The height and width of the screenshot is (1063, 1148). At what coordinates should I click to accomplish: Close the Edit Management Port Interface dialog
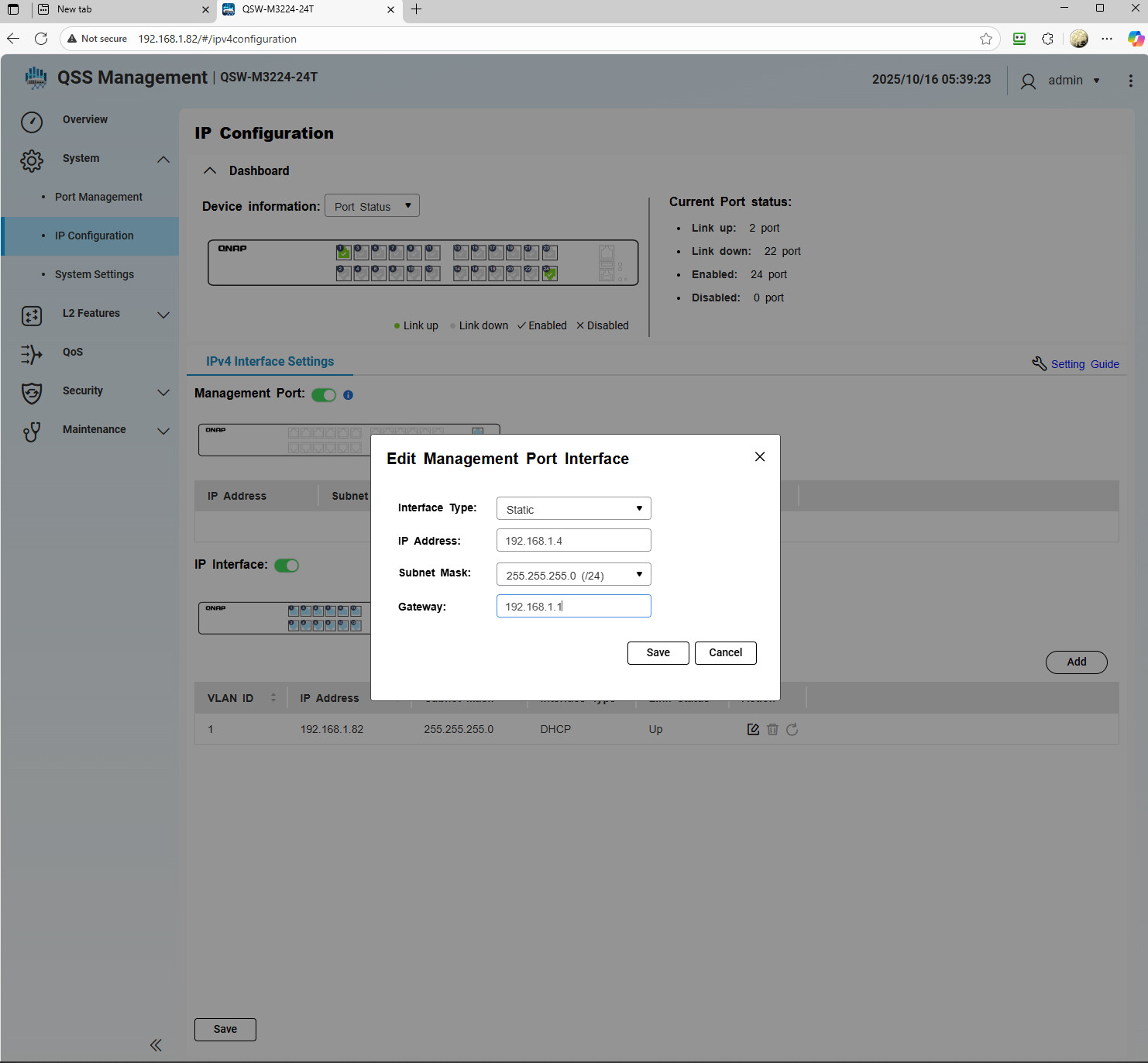click(760, 457)
